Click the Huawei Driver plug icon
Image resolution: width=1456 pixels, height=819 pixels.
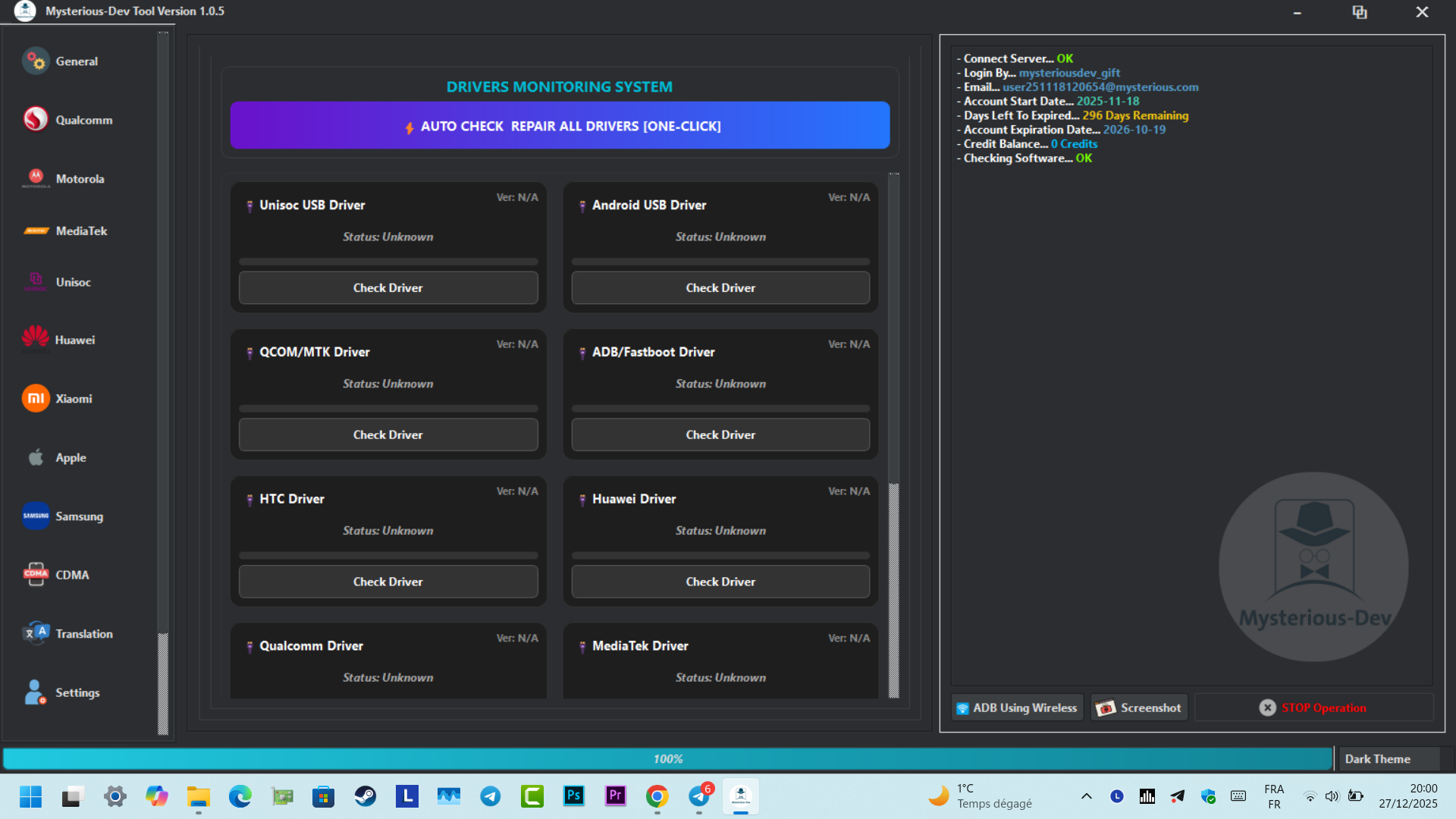click(x=582, y=500)
